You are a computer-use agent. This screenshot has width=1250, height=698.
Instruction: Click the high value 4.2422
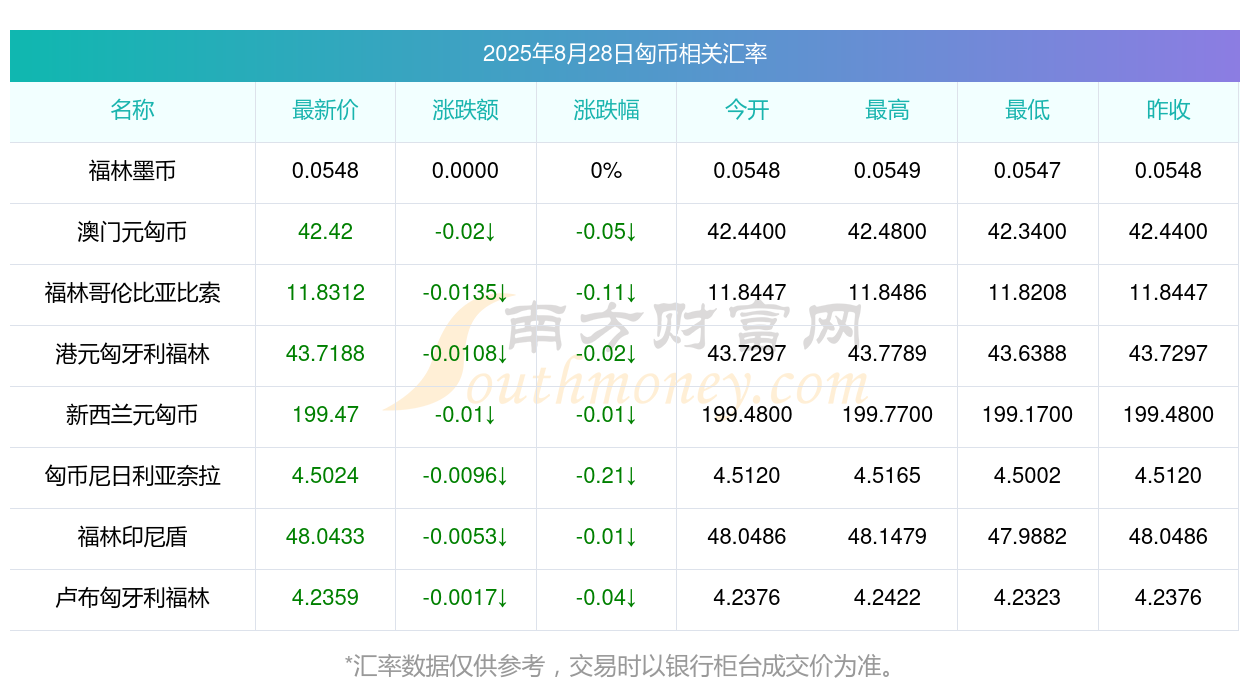[x=887, y=598]
